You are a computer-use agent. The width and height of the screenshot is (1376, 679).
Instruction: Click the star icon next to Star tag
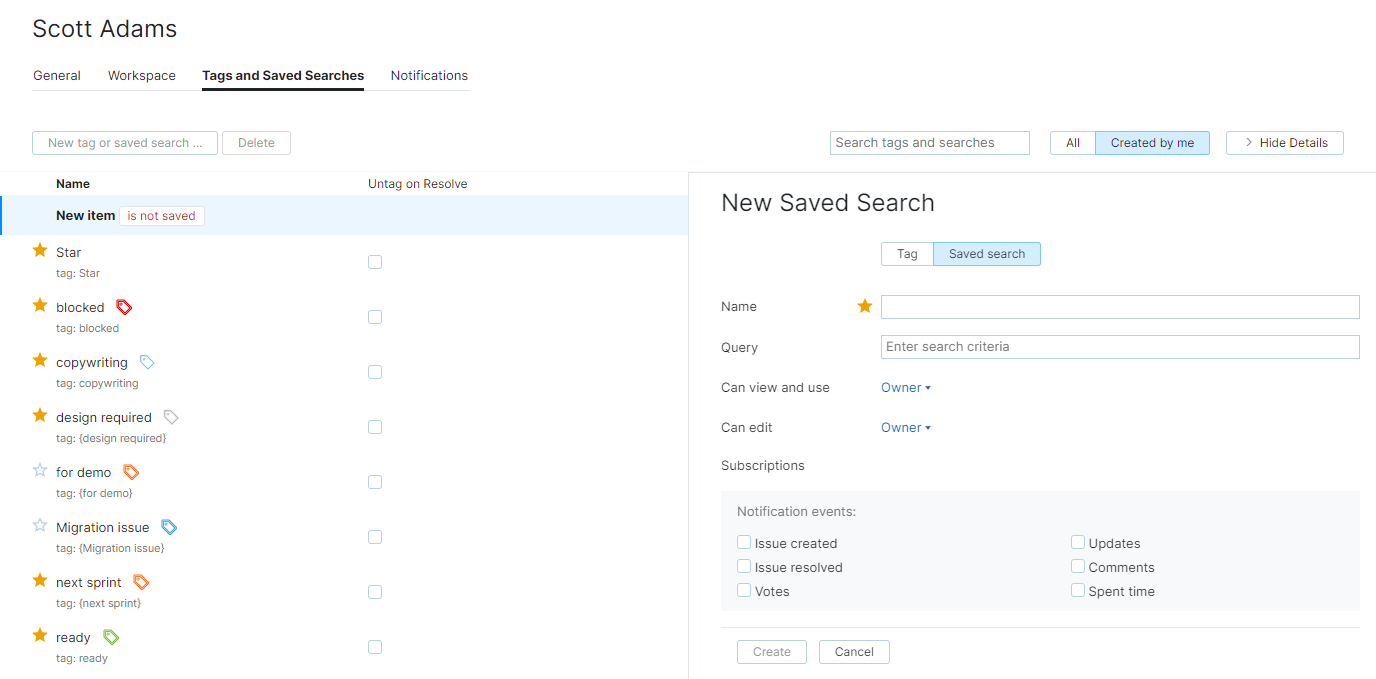40,250
